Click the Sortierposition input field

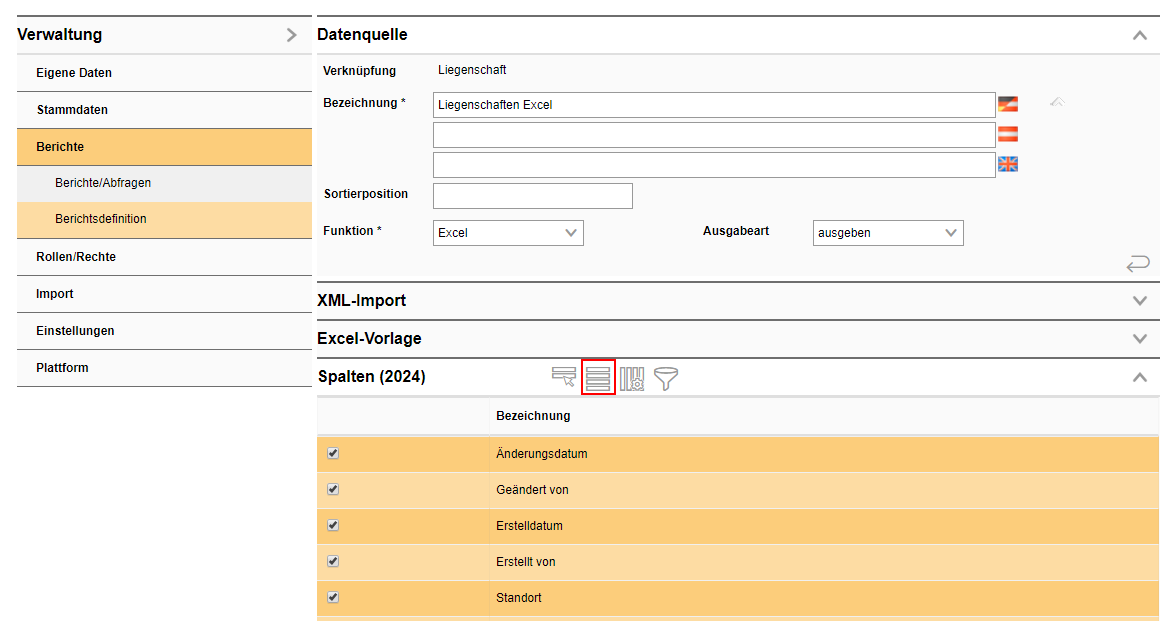coord(532,196)
